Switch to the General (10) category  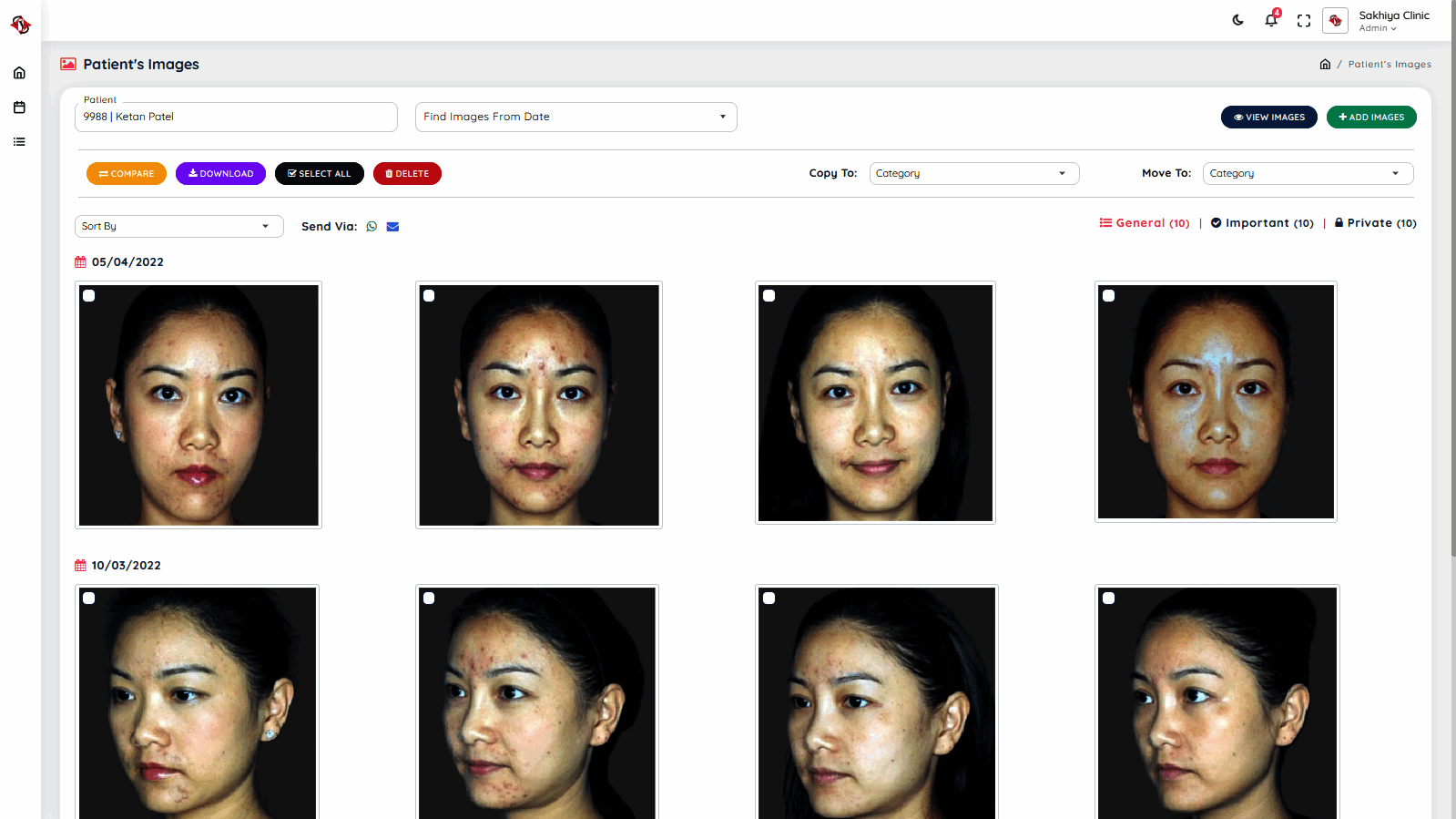(x=1144, y=223)
